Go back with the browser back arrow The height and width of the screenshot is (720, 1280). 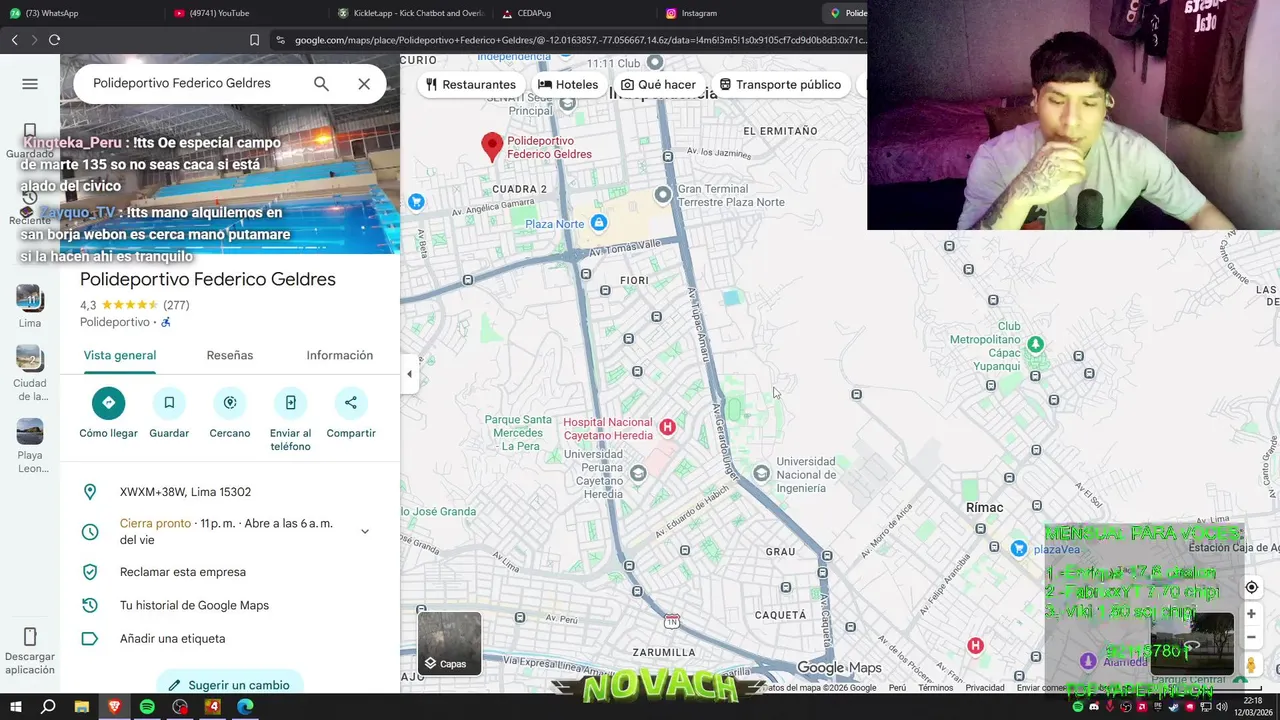(14, 40)
